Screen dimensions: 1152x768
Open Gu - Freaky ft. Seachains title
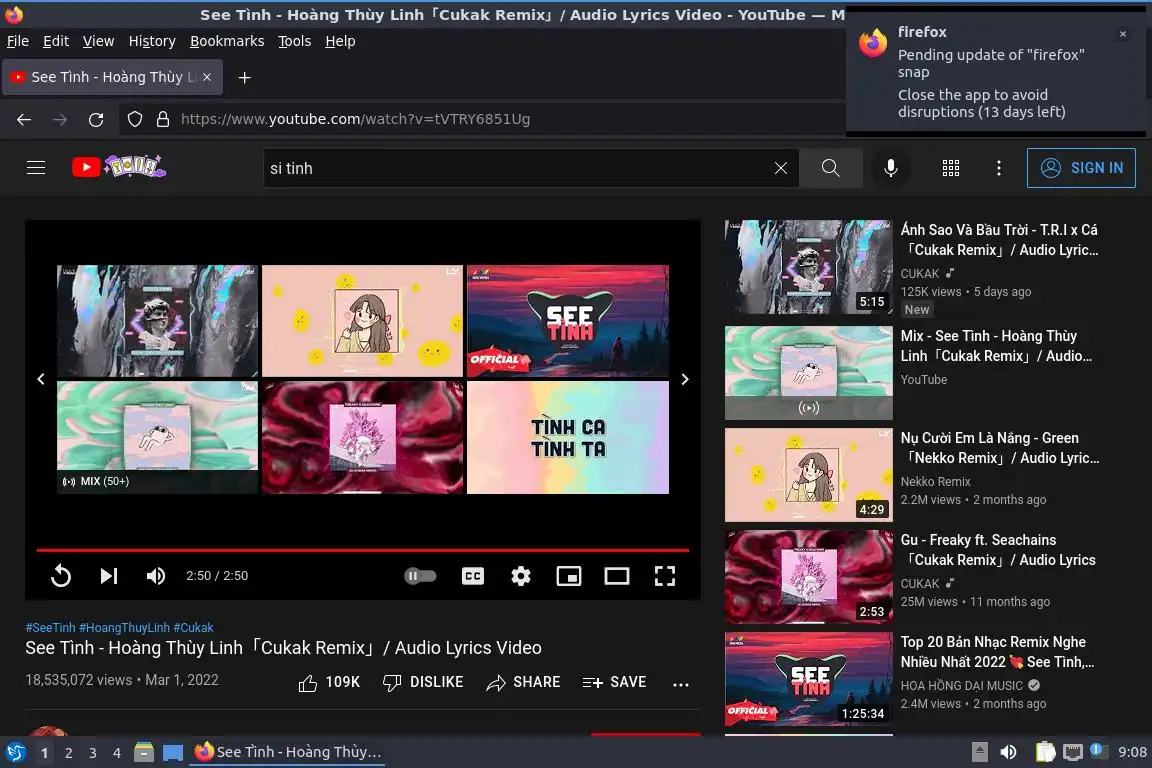click(998, 550)
